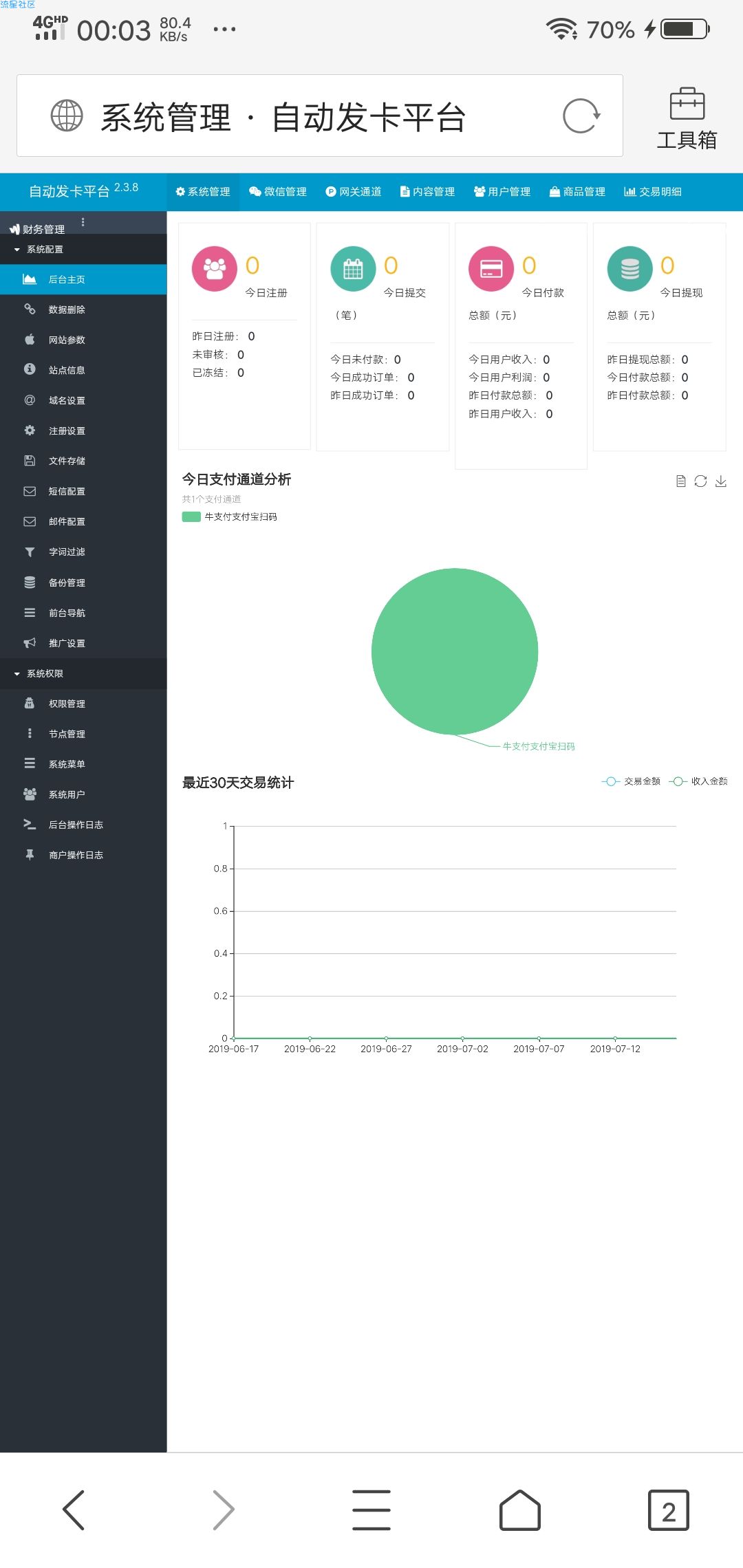Switch to the 交易明细 top tab
This screenshot has height=1568, width=743.
click(653, 192)
